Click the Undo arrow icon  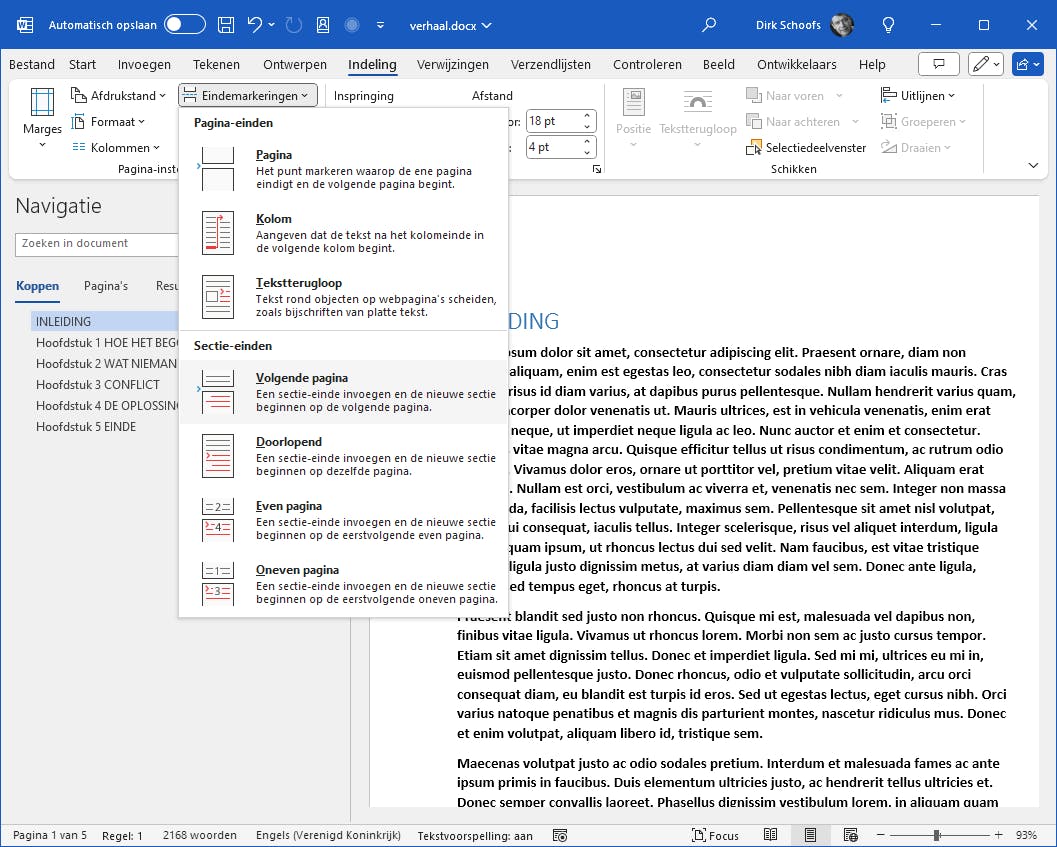point(256,24)
